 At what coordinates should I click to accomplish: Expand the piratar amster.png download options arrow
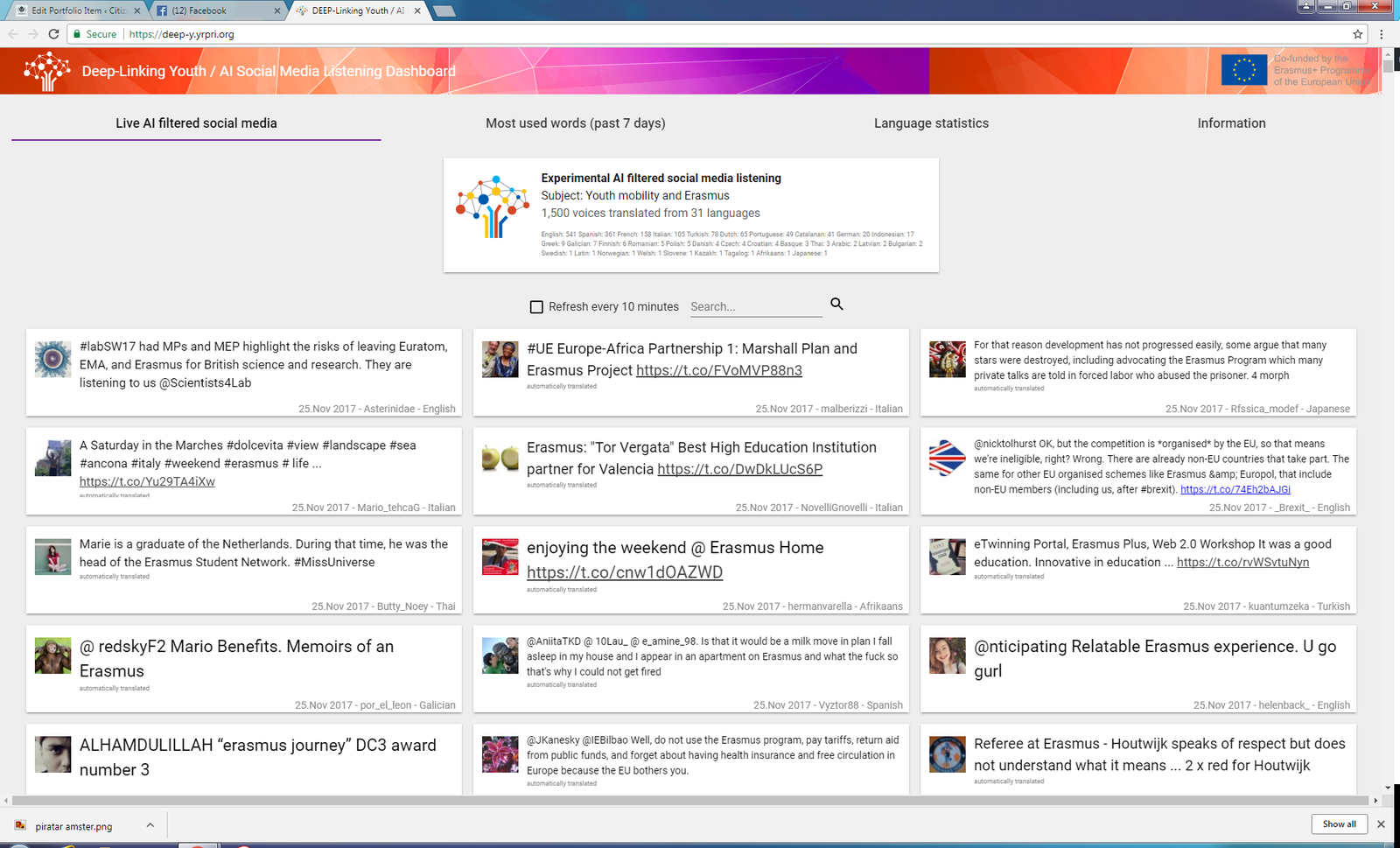coord(150,825)
